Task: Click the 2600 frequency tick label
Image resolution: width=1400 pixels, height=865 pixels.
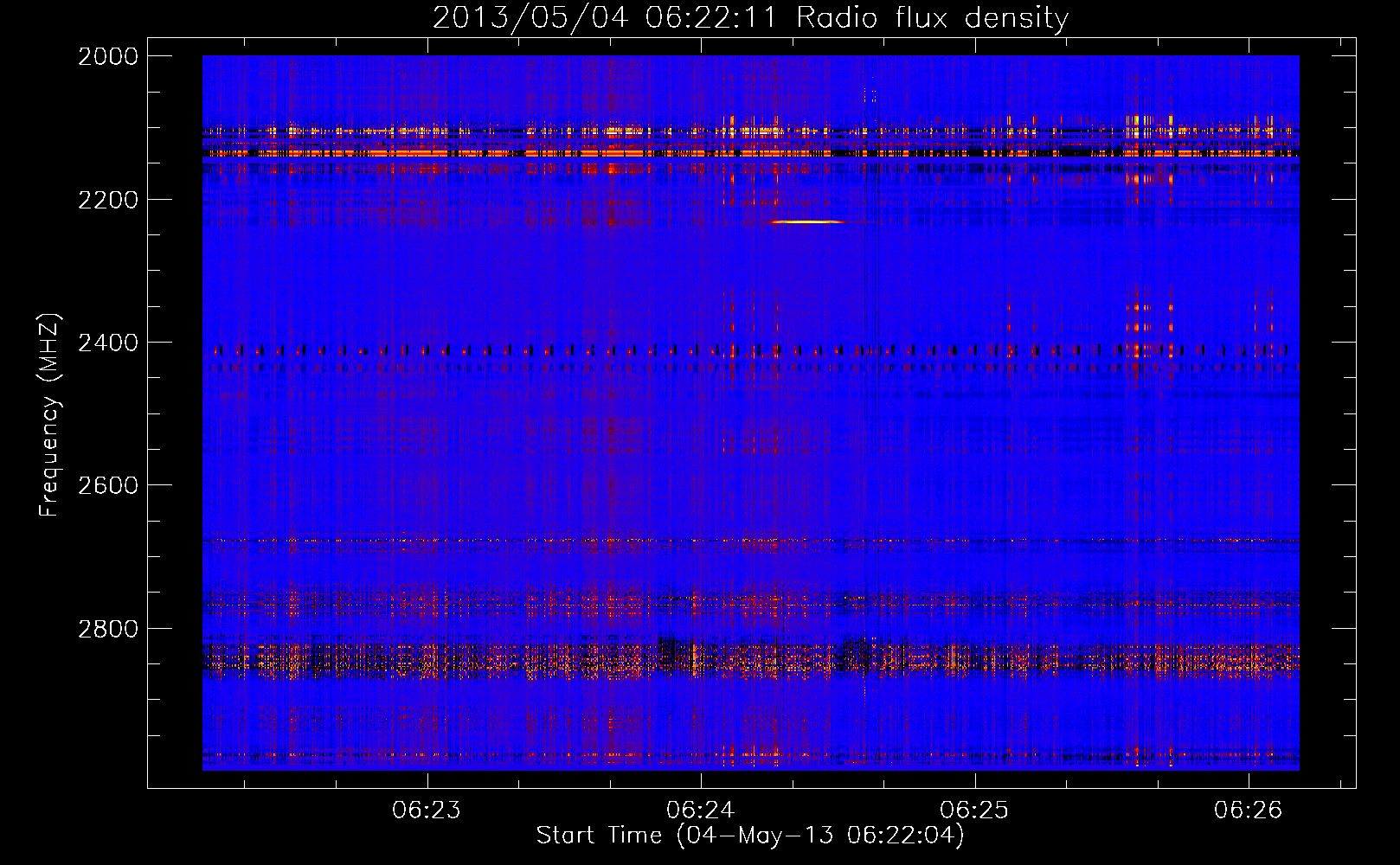Action: (108, 485)
